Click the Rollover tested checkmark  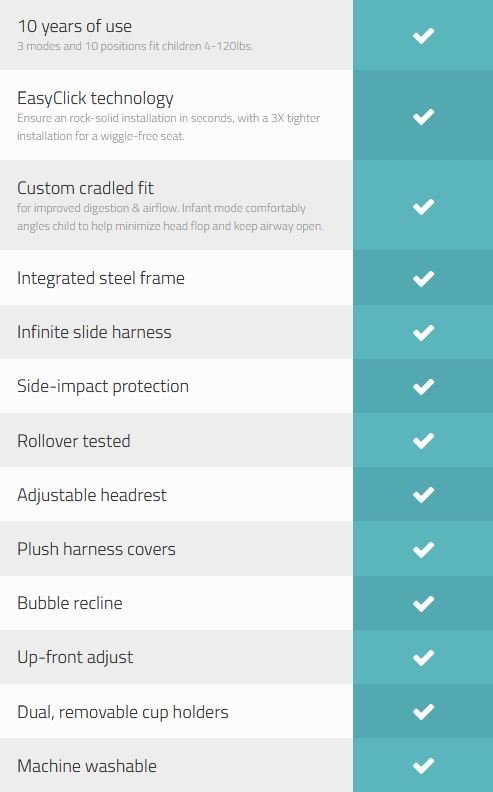(x=423, y=440)
